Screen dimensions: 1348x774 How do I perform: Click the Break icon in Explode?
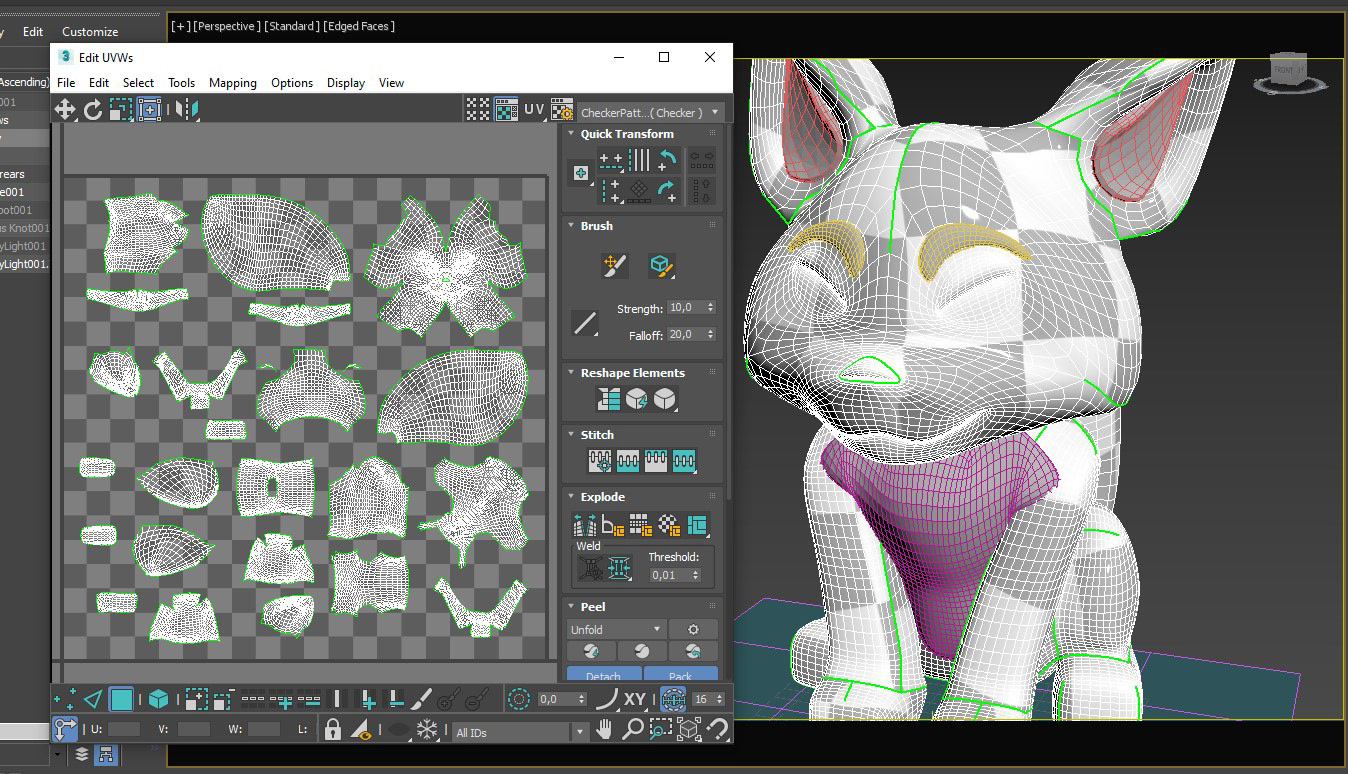585,524
